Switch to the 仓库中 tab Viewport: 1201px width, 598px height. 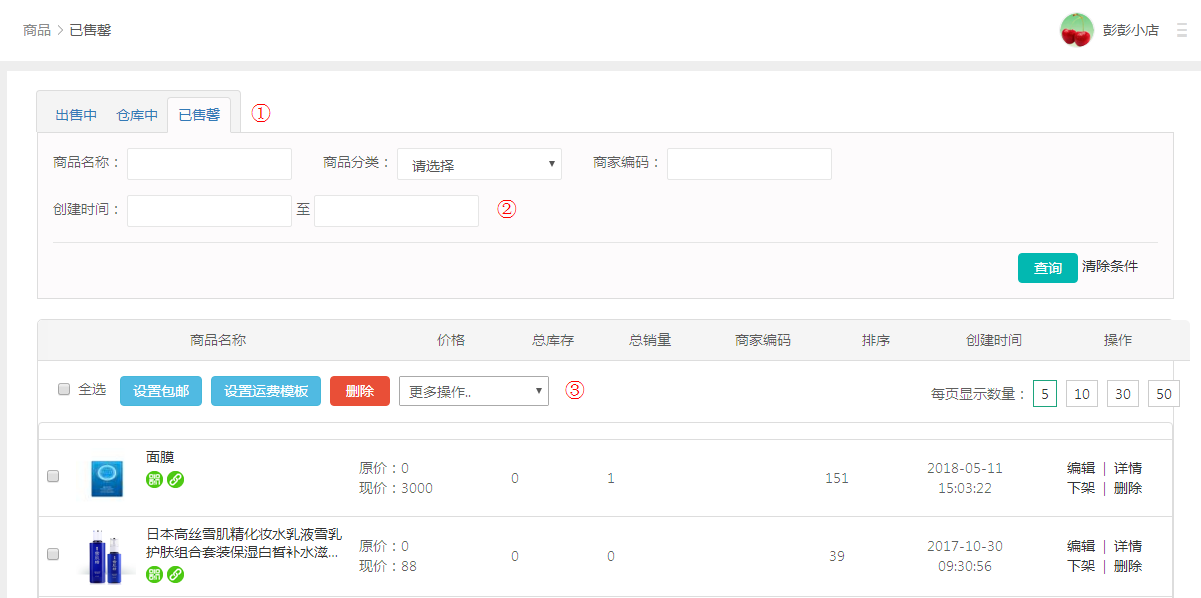point(137,115)
